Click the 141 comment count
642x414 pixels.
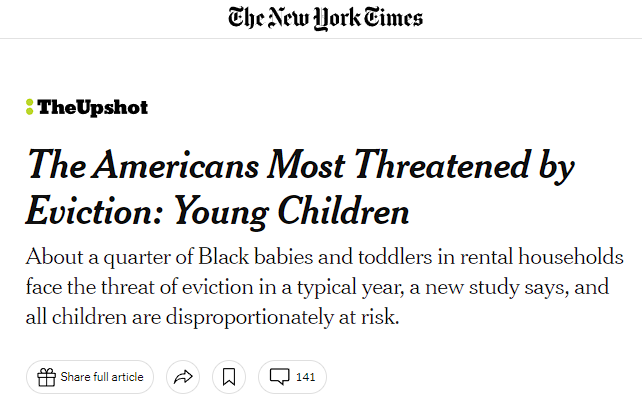pos(305,377)
